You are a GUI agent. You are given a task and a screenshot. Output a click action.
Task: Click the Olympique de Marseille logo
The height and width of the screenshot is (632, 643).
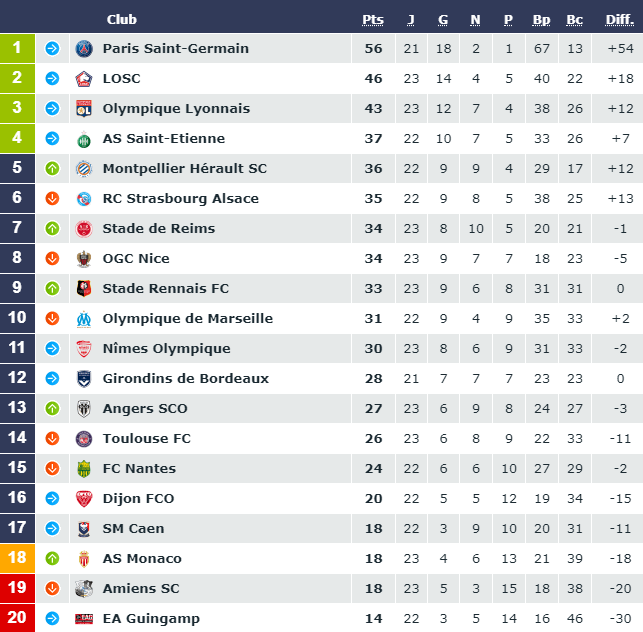click(x=84, y=319)
